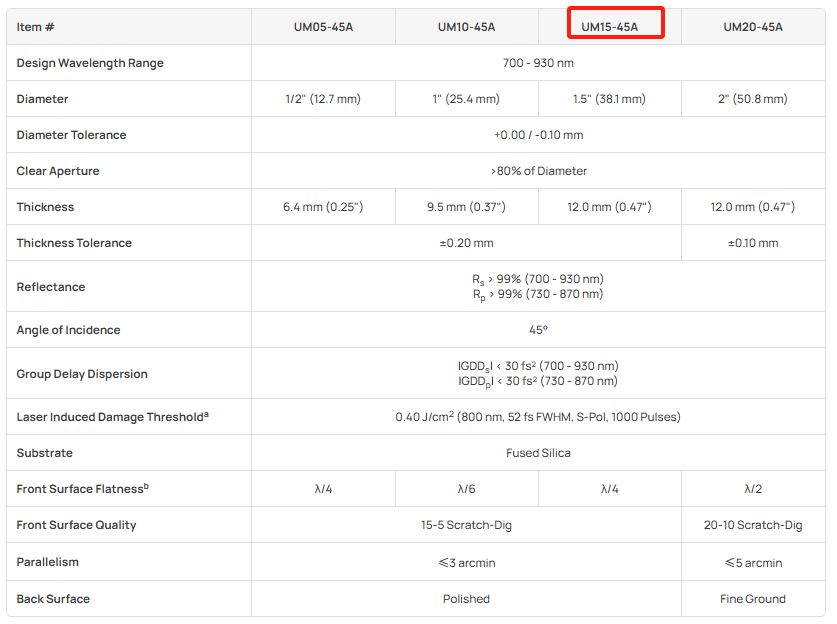Click the 45° angle of incidence value
The height and width of the screenshot is (624, 837).
pos(538,330)
